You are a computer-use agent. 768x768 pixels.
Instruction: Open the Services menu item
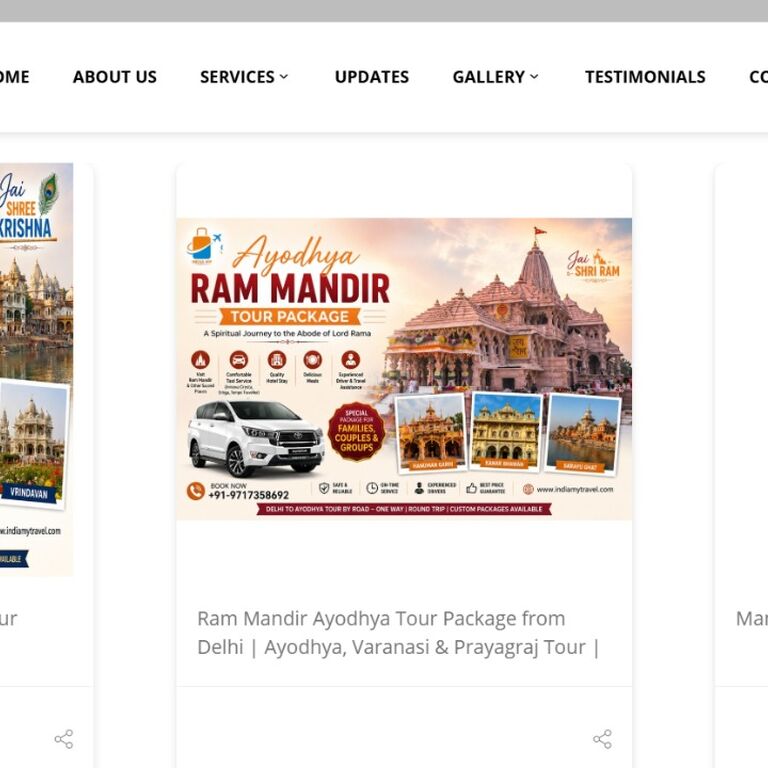(x=237, y=77)
